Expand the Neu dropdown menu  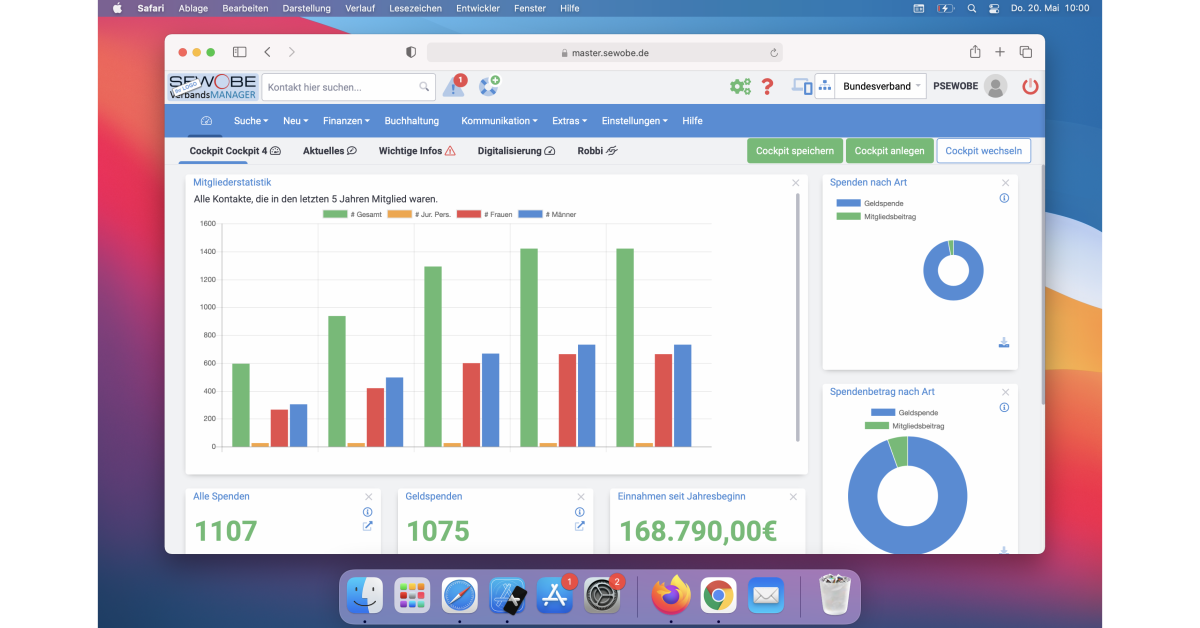297,121
